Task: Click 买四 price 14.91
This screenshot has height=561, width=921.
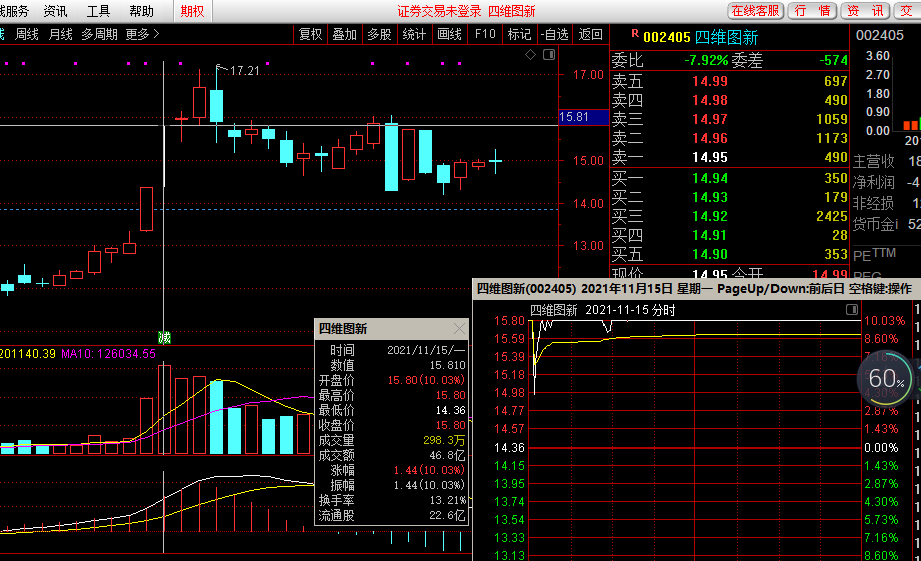Action: tap(710, 236)
